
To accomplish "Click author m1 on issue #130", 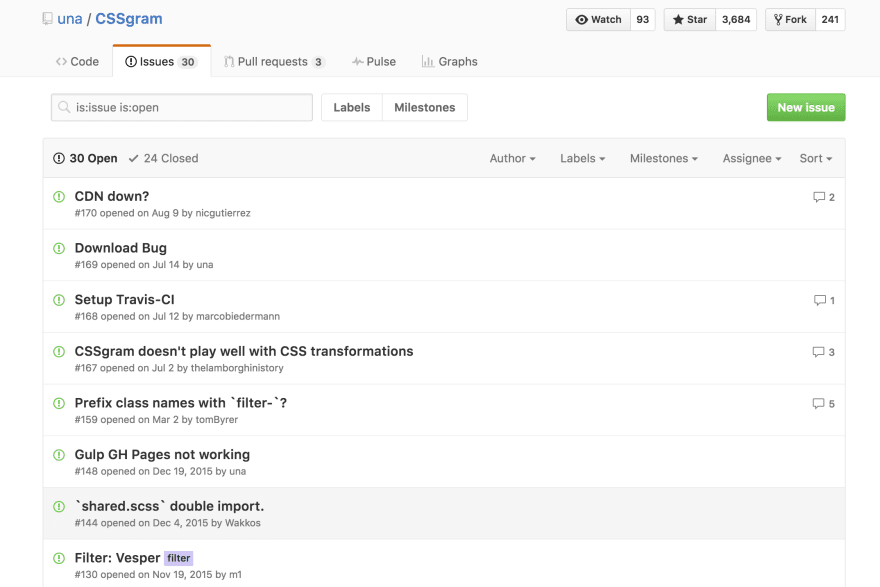I will 235,575.
